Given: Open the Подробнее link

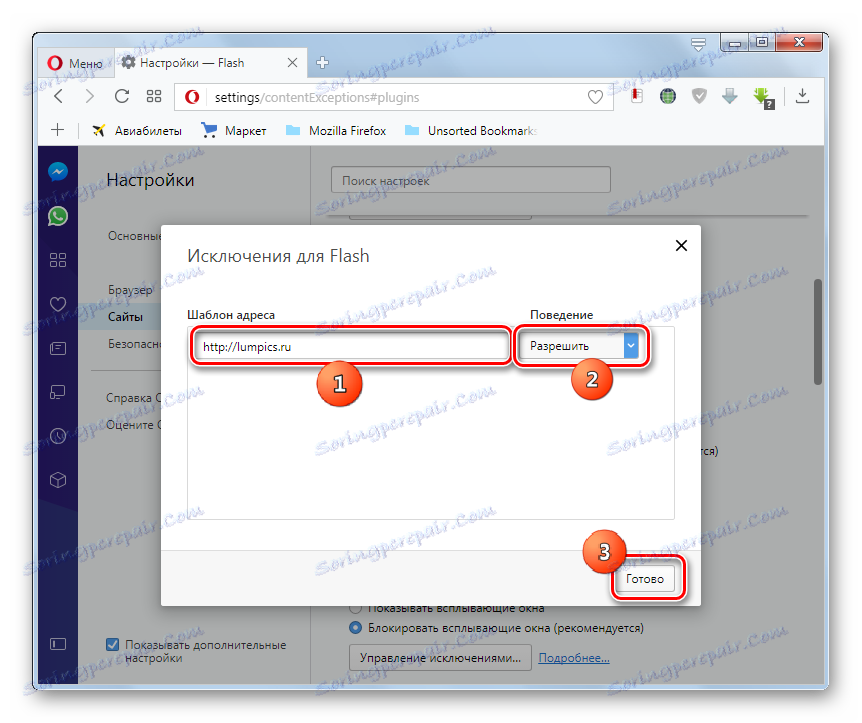Looking at the screenshot, I should pyautogui.click(x=574, y=658).
